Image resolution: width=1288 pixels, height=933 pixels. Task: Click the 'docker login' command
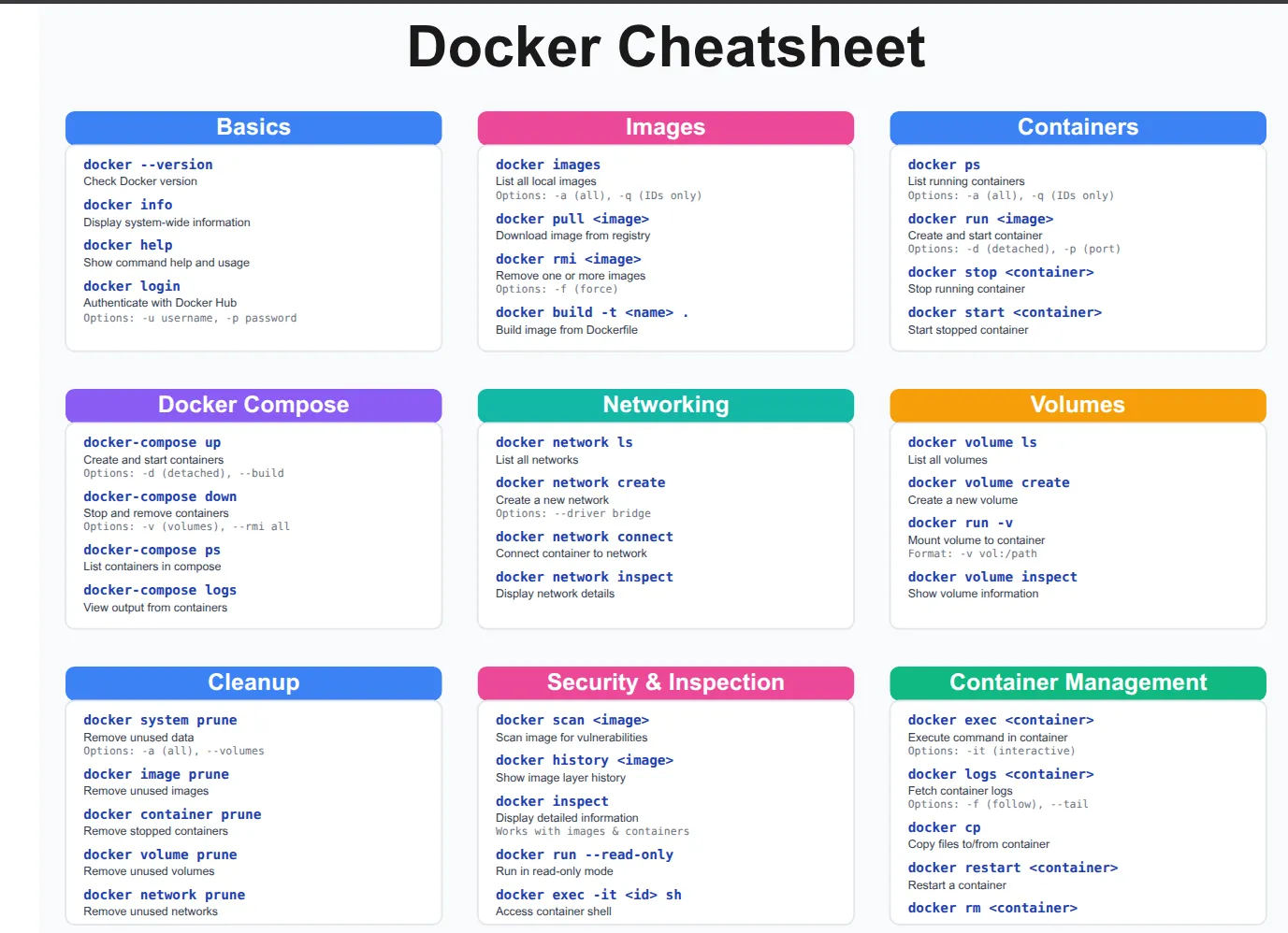[132, 286]
